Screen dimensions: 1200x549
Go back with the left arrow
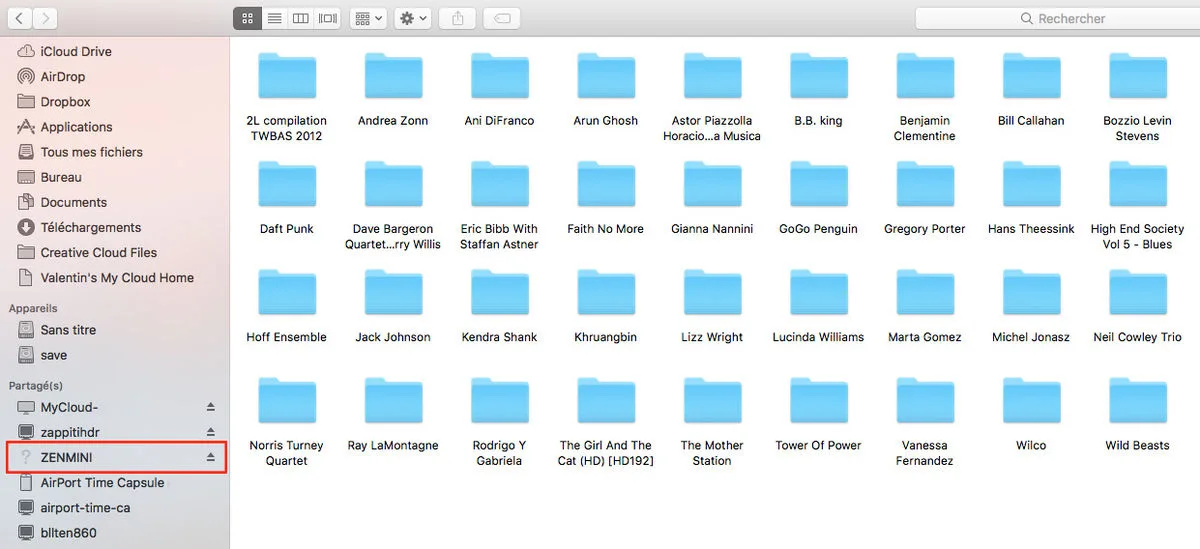pyautogui.click(x=19, y=18)
